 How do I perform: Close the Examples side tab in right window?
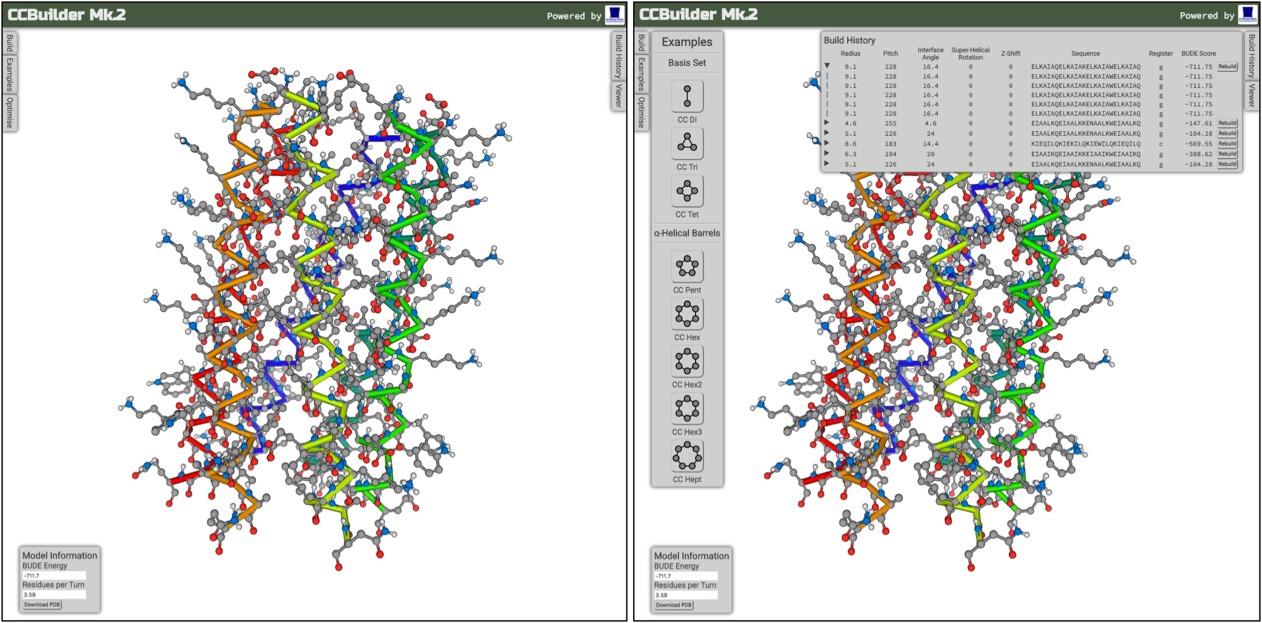coord(642,73)
